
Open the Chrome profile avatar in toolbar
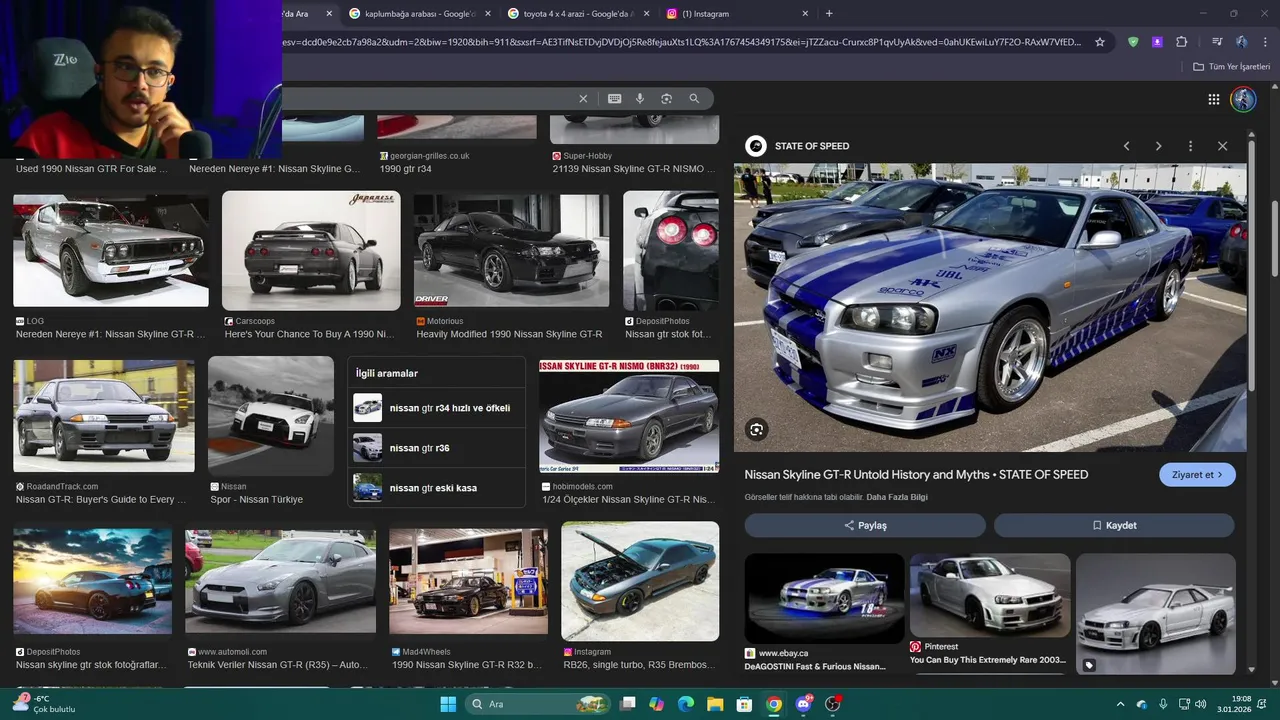(x=1241, y=42)
